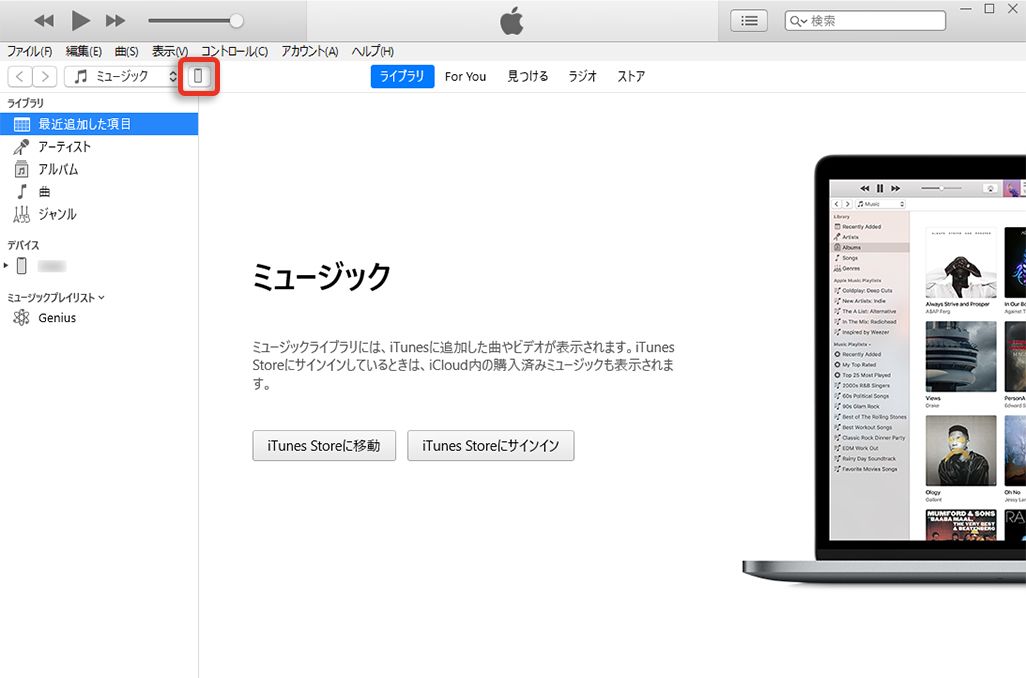Viewport: 1026px width, 678px height.
Task: Go forward with the right arrow button
Action: (x=44, y=77)
